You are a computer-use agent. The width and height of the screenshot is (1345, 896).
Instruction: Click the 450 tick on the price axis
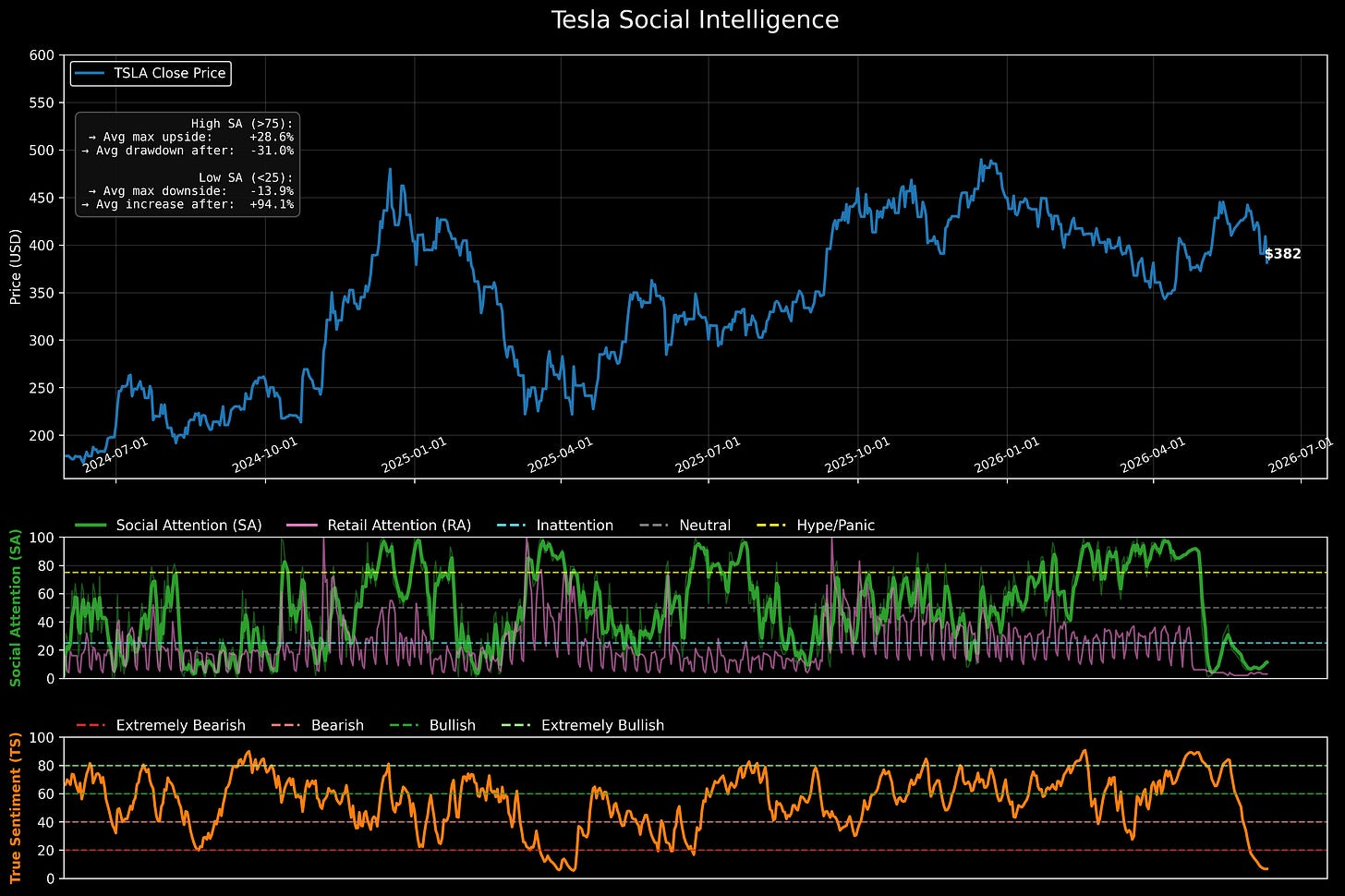pos(42,198)
